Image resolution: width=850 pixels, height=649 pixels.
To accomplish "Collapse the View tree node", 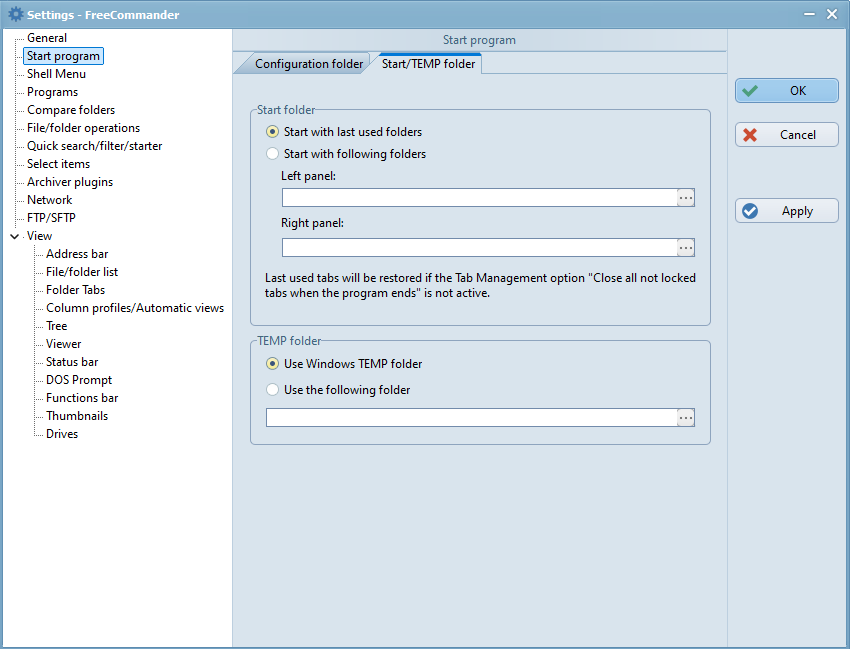I will pyautogui.click(x=14, y=237).
